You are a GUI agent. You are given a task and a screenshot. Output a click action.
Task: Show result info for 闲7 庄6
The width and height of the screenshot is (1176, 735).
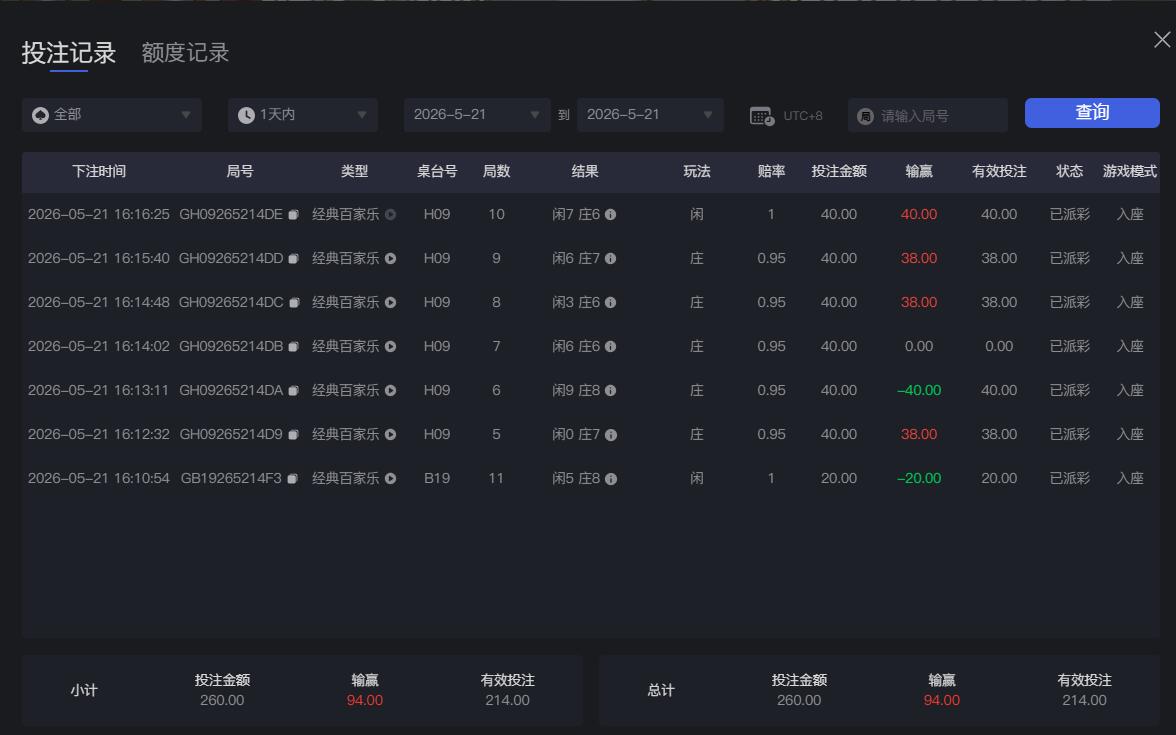[x=610, y=214]
